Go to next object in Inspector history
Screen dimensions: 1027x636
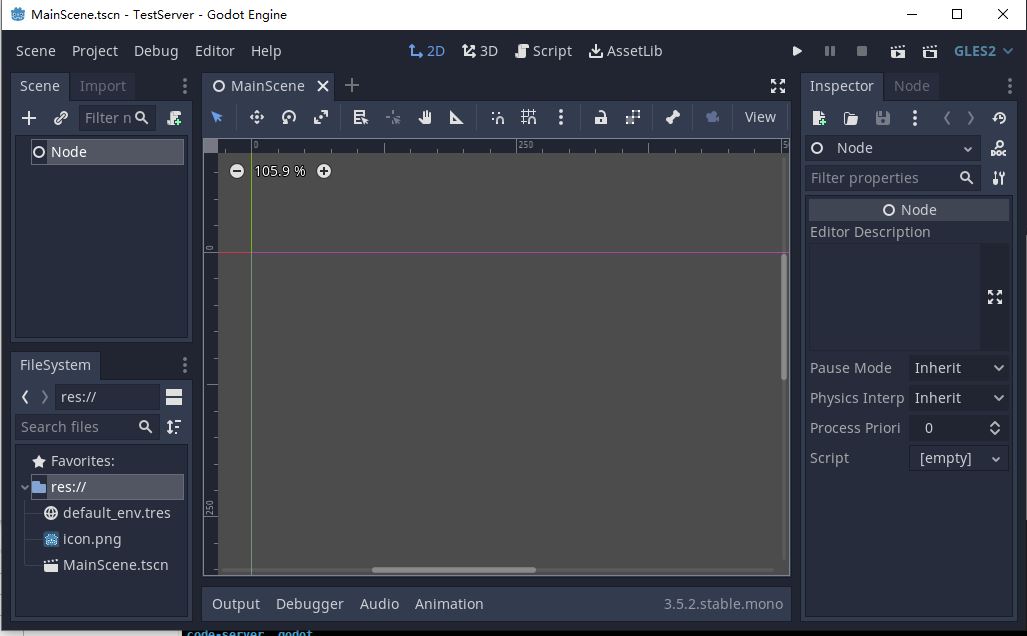tap(971, 118)
